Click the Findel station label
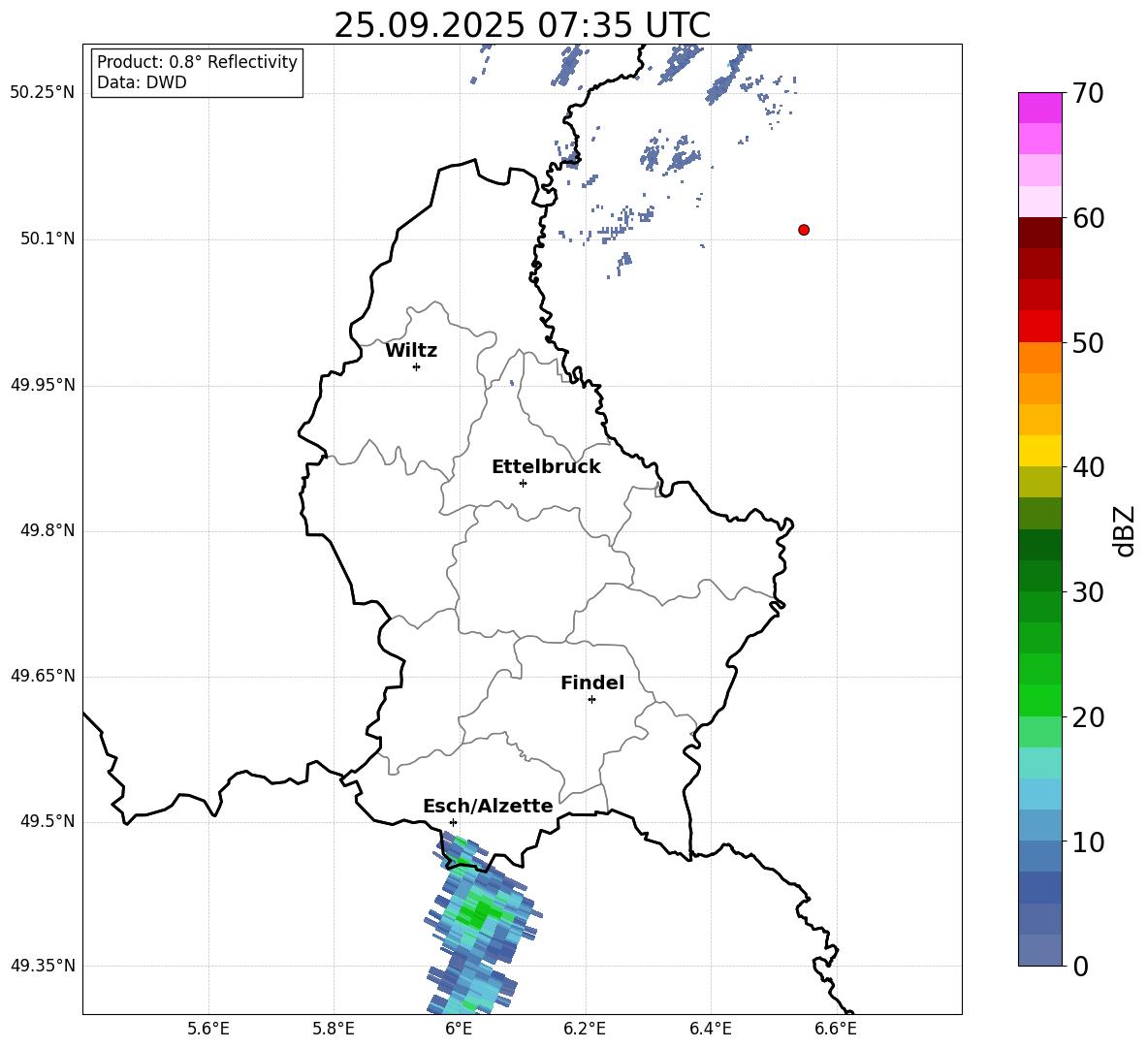 pyautogui.click(x=592, y=683)
